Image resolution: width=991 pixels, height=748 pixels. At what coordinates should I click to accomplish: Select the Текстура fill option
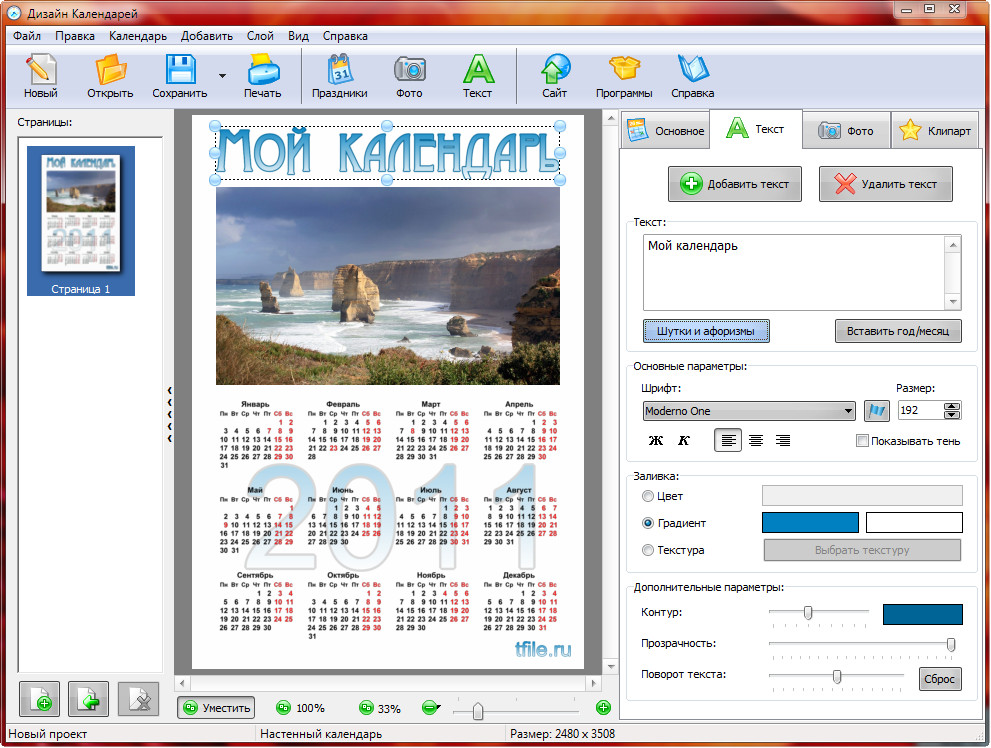[x=648, y=550]
